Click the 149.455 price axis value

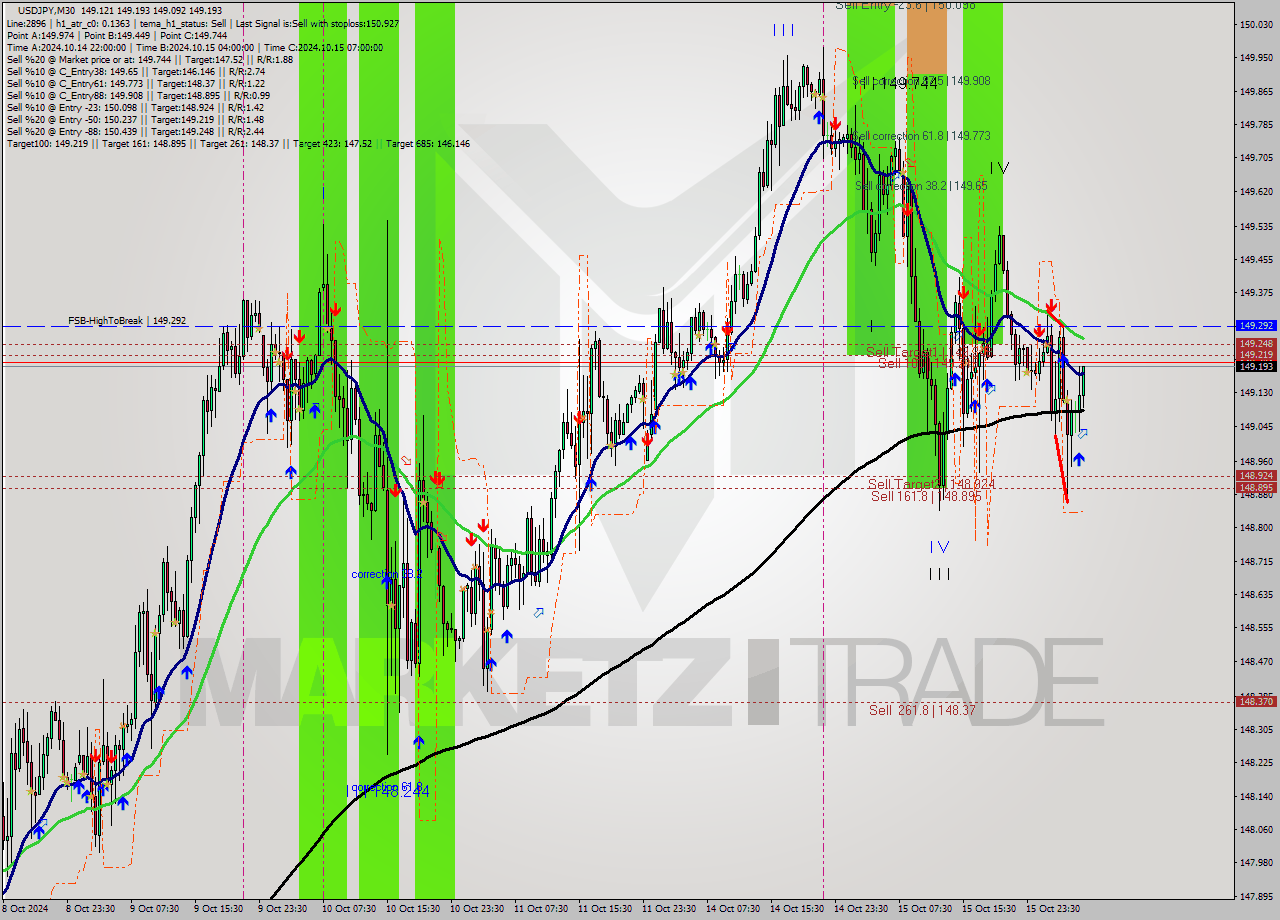[x=1256, y=260]
